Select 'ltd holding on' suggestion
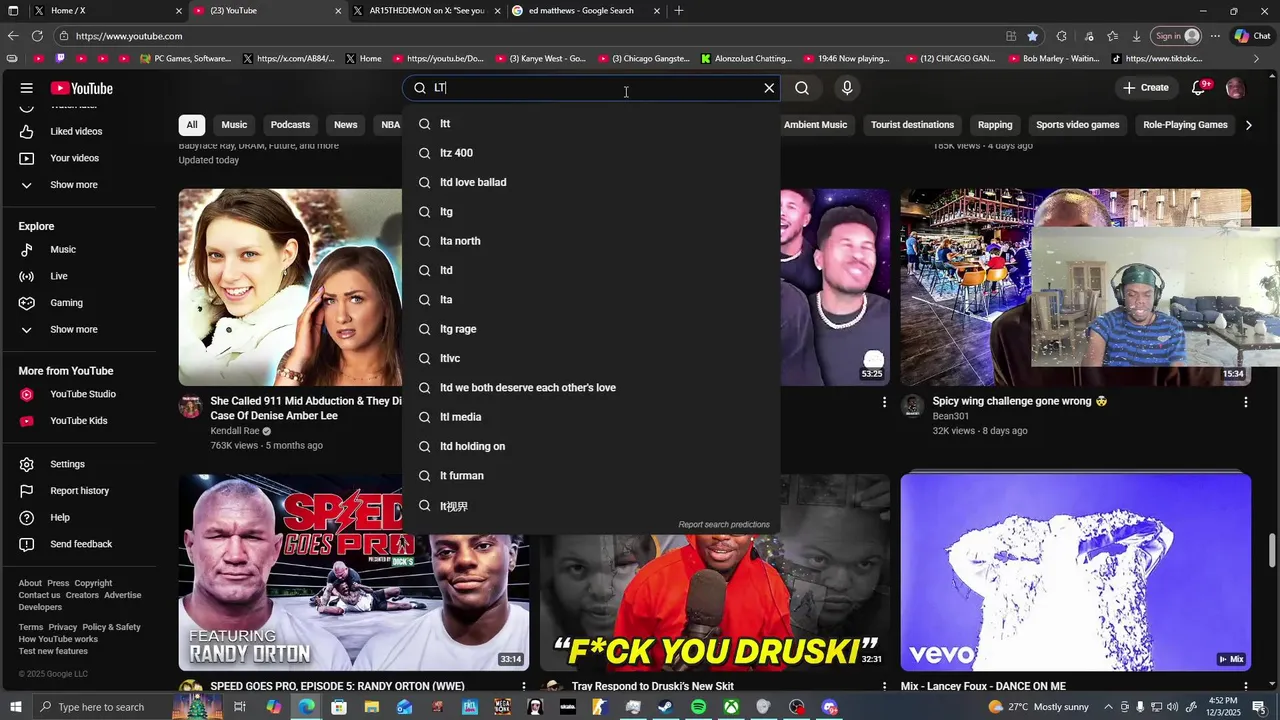The width and height of the screenshot is (1280, 720). [591, 446]
